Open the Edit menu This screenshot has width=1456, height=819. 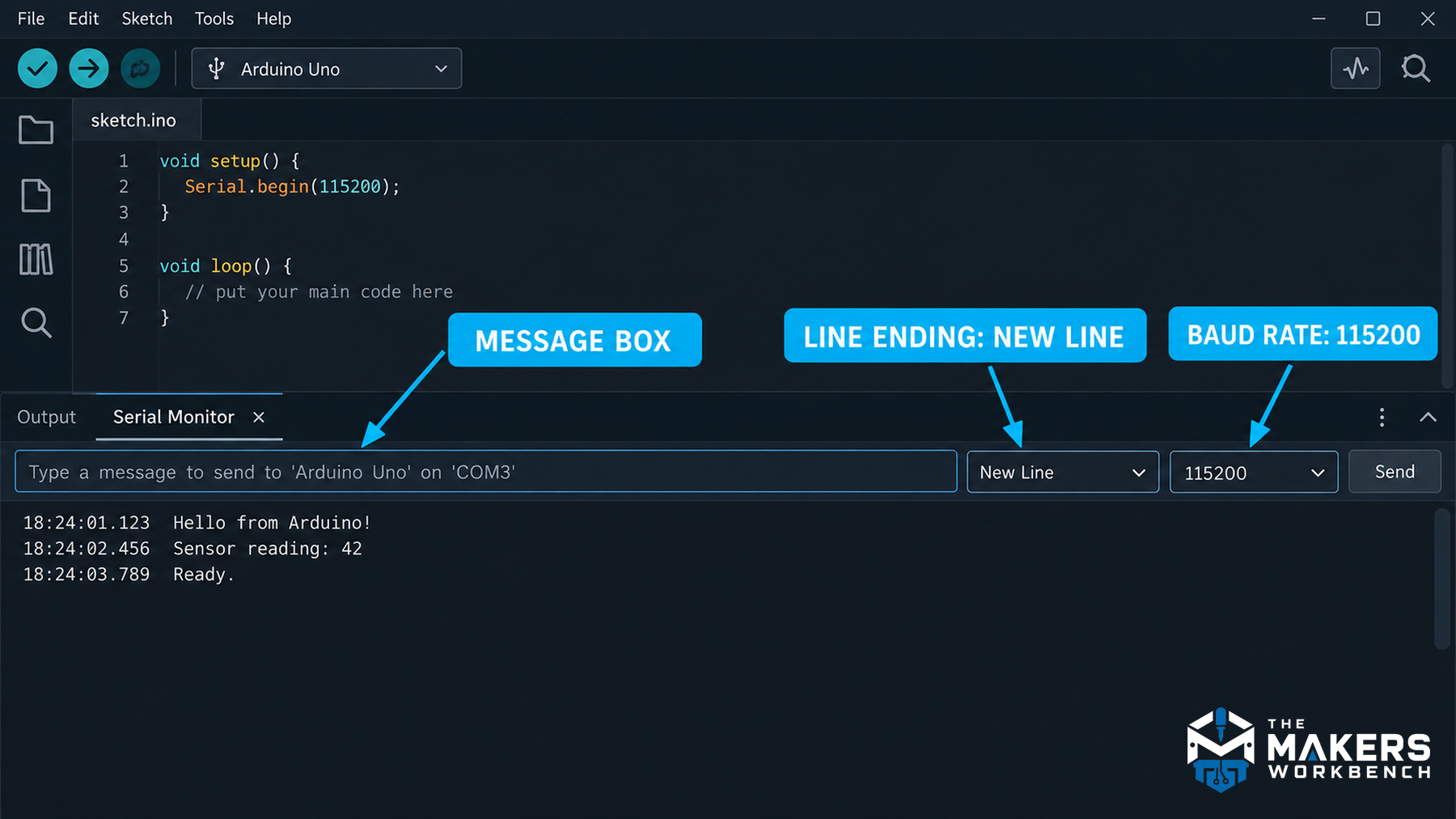pyautogui.click(x=83, y=19)
